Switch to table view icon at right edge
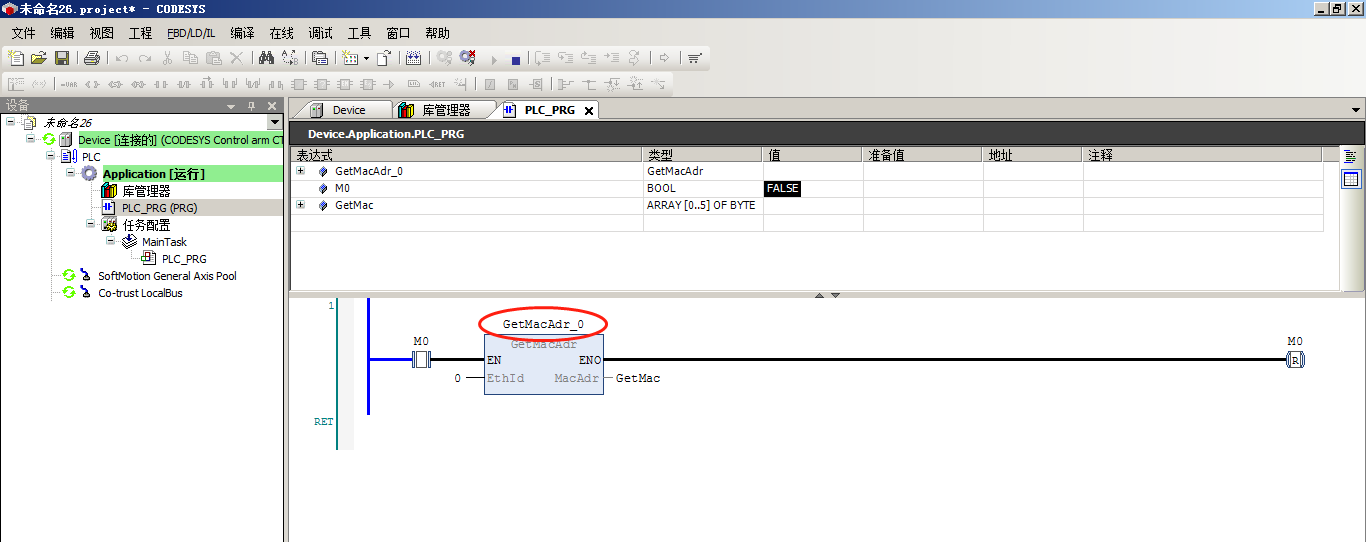The width and height of the screenshot is (1366, 542). (x=1351, y=180)
